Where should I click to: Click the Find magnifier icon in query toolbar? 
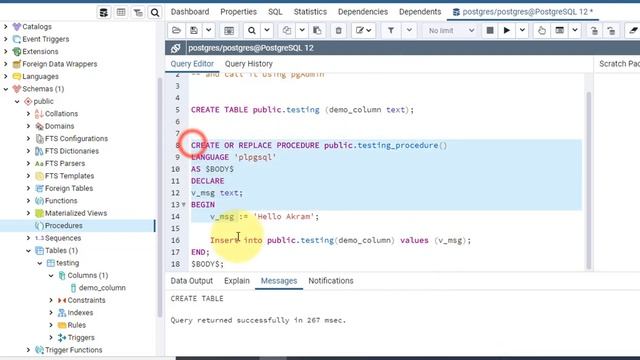tap(252, 31)
